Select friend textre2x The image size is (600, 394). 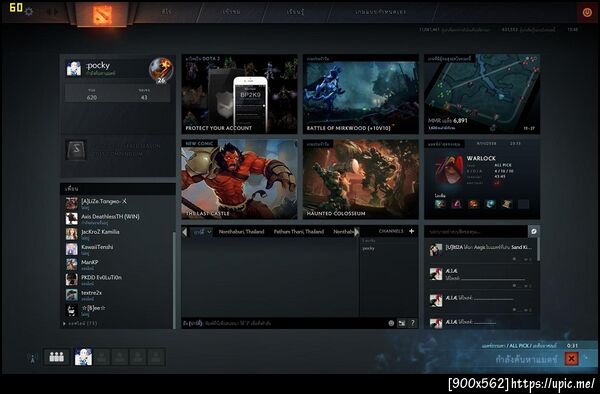click(x=118, y=295)
